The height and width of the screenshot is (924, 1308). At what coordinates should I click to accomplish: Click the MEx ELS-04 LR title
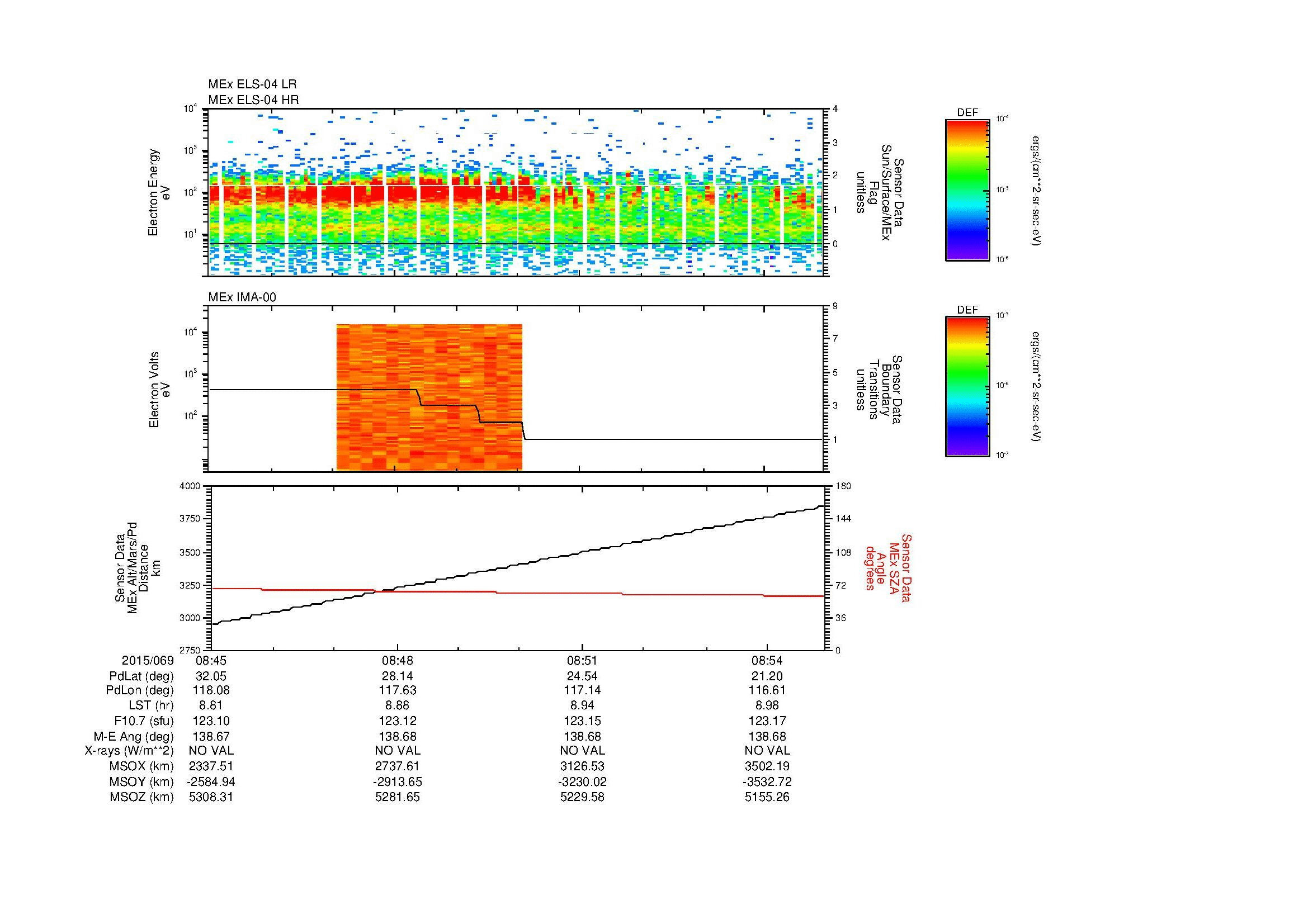[x=252, y=84]
